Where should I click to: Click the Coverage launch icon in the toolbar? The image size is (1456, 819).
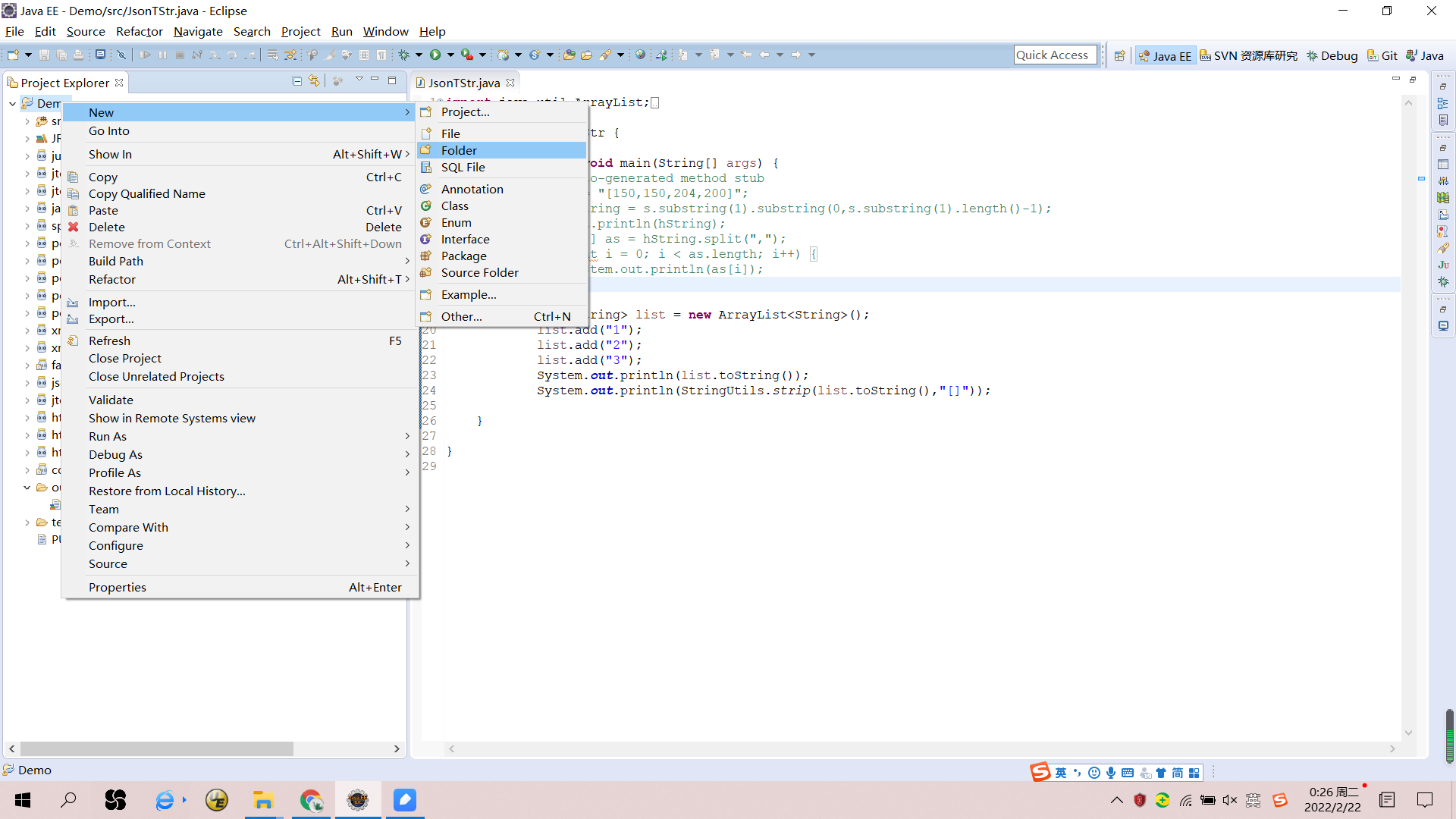point(466,55)
